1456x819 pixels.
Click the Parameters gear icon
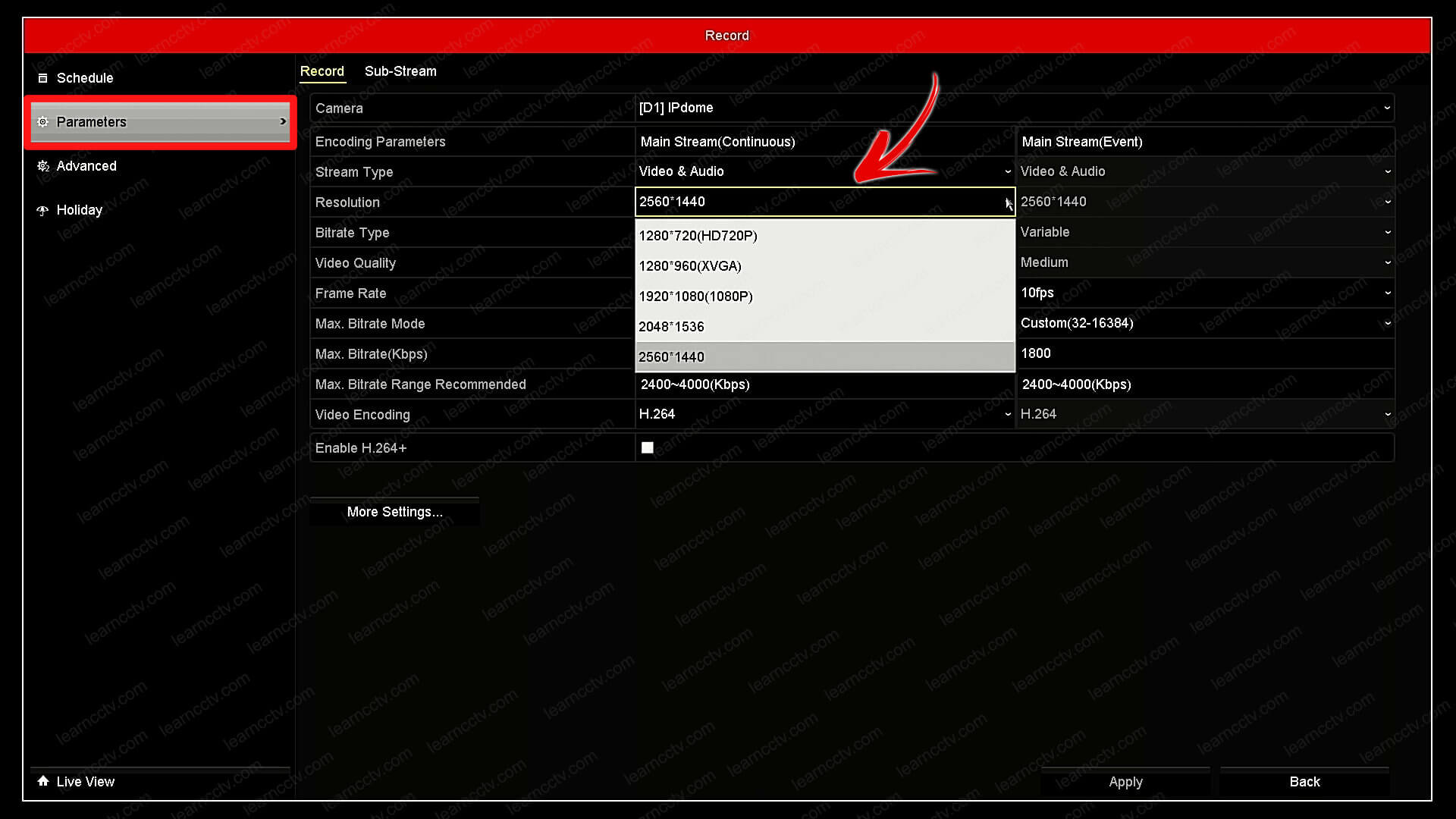(43, 122)
